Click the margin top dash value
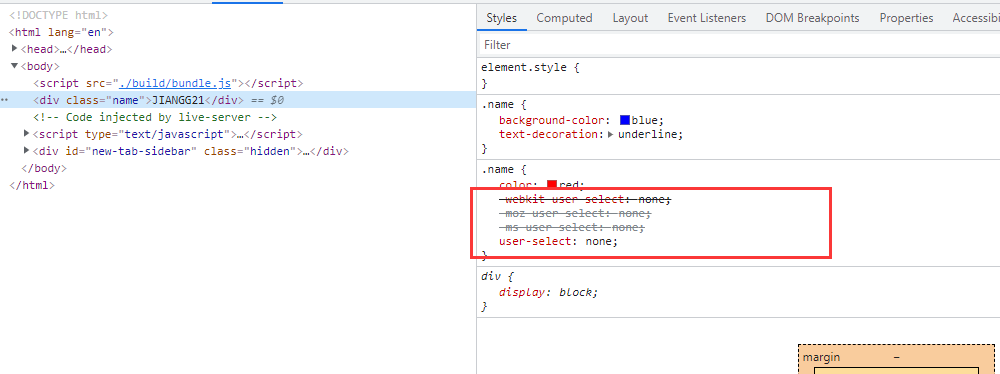Screen dimensions: 1000x374 tap(897, 357)
